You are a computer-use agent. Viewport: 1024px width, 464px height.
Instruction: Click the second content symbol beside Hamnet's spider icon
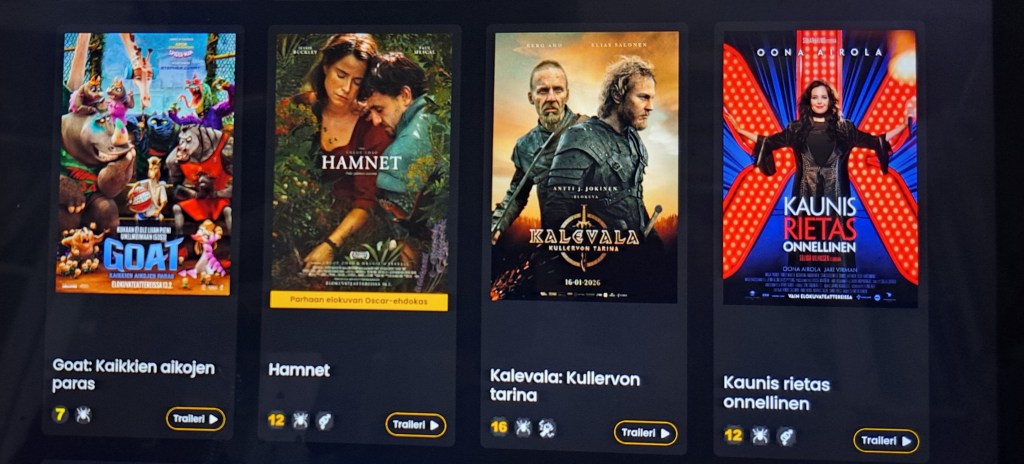click(324, 421)
